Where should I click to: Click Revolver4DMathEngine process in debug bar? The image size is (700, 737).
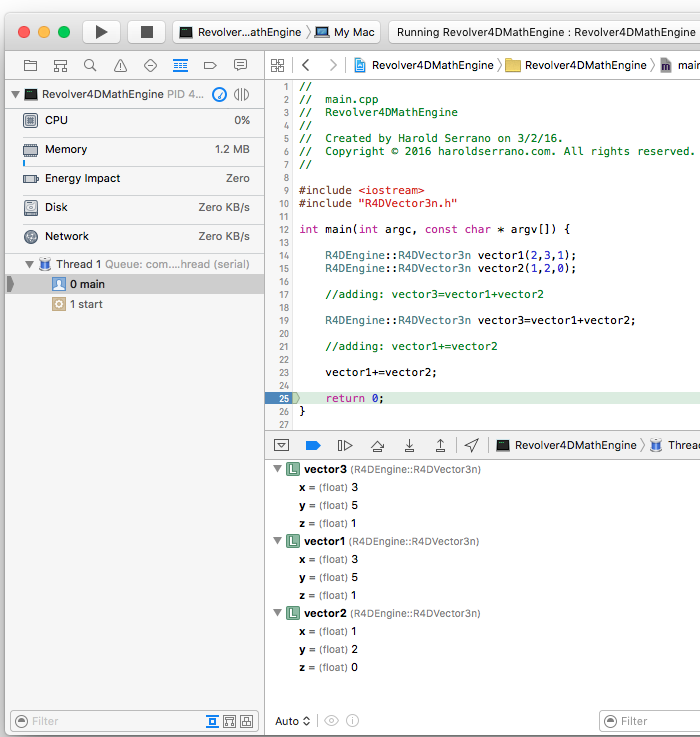(x=567, y=445)
